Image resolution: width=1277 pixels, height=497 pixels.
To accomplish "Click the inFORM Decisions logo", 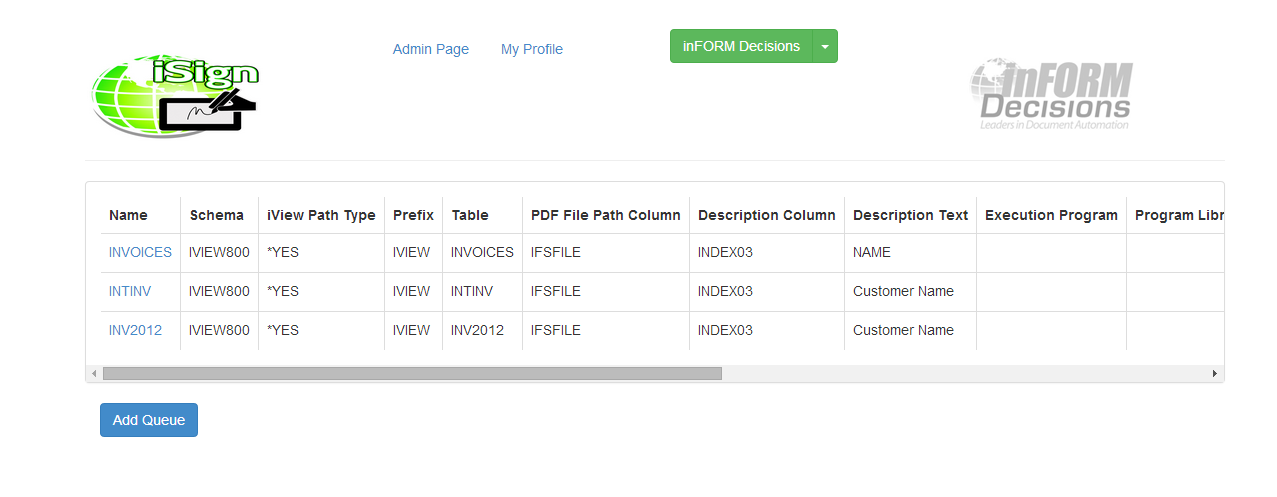I will (1051, 96).
